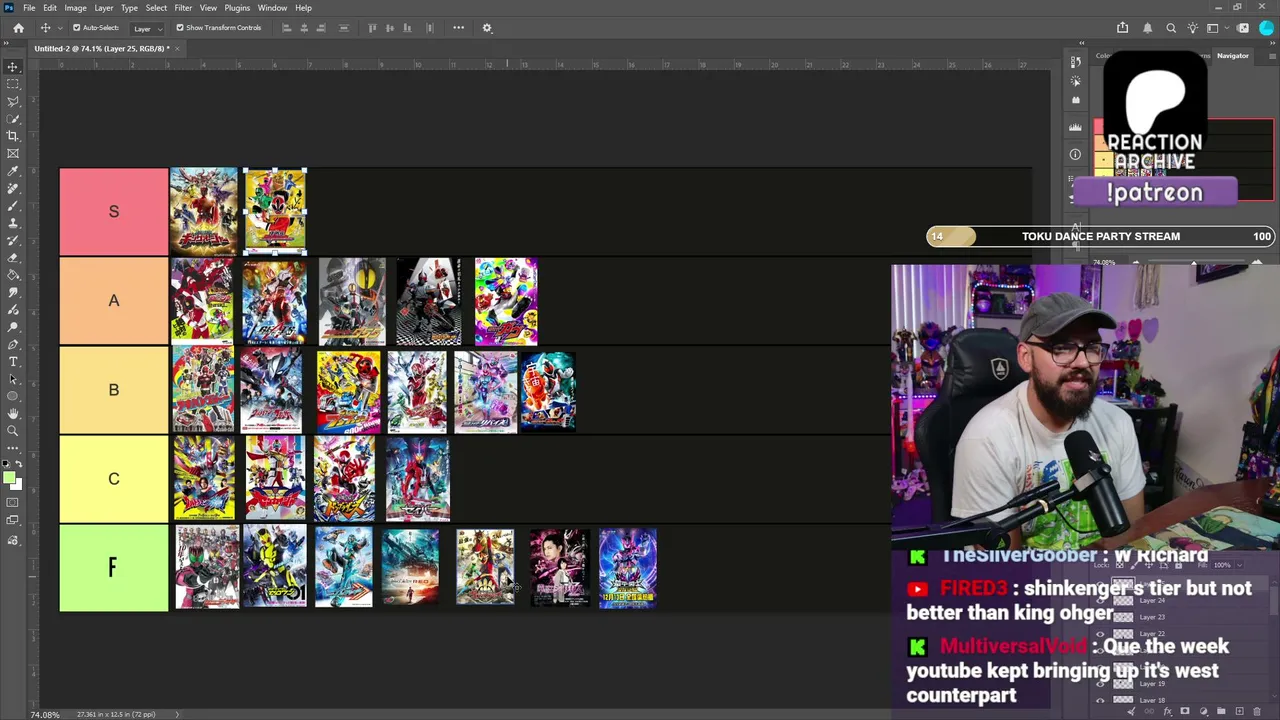
Task: Open alignment more options ellipsis
Action: (458, 28)
